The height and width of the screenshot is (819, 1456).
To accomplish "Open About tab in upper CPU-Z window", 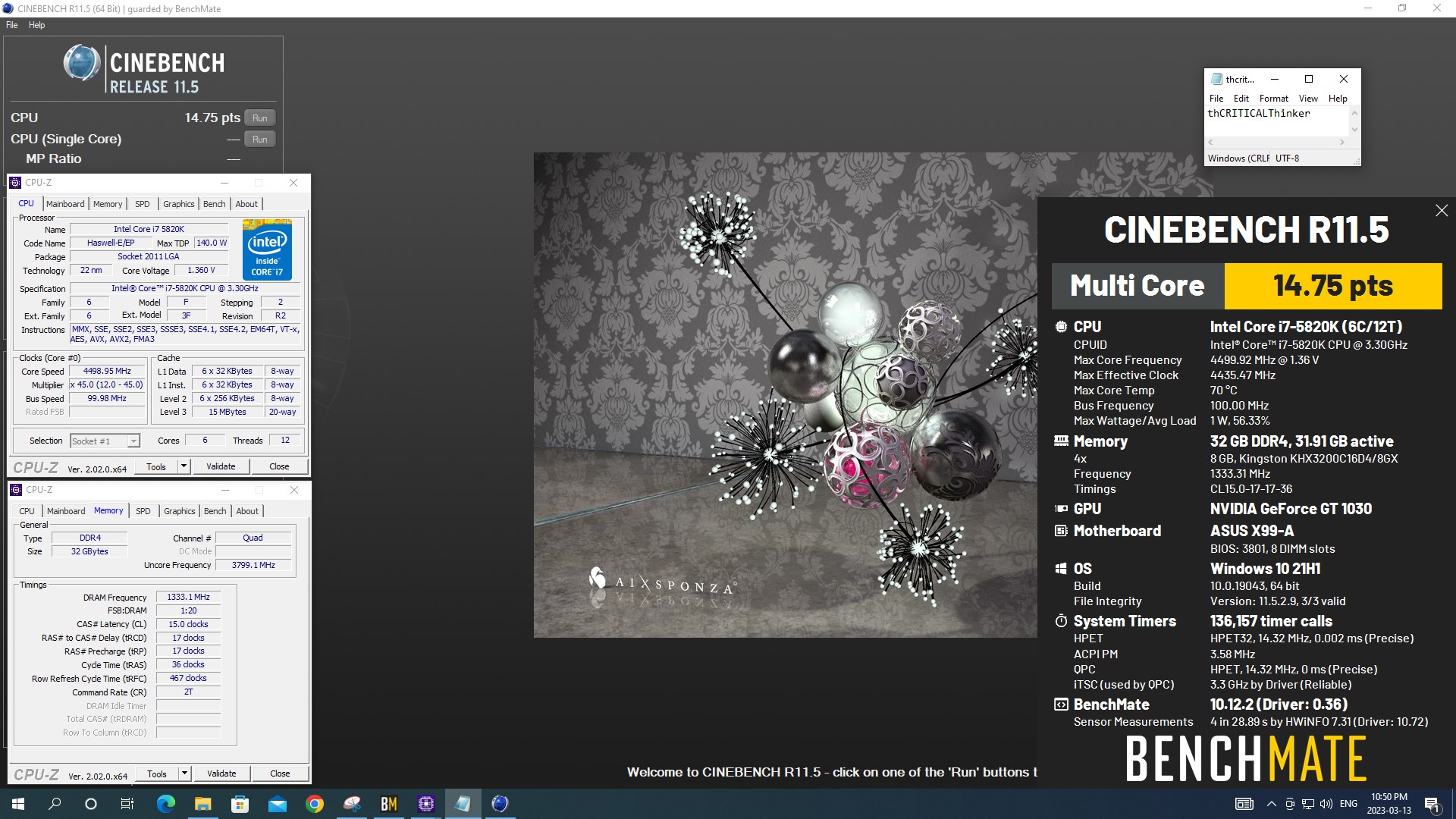I will [246, 204].
